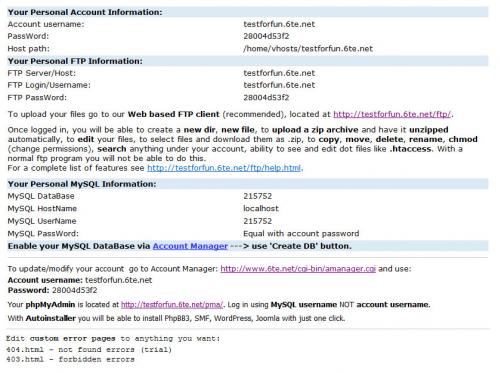Viewport: 500px width, 373px height.
Task: Click the Account Manager link in MySQL banner
Action: (x=190, y=246)
